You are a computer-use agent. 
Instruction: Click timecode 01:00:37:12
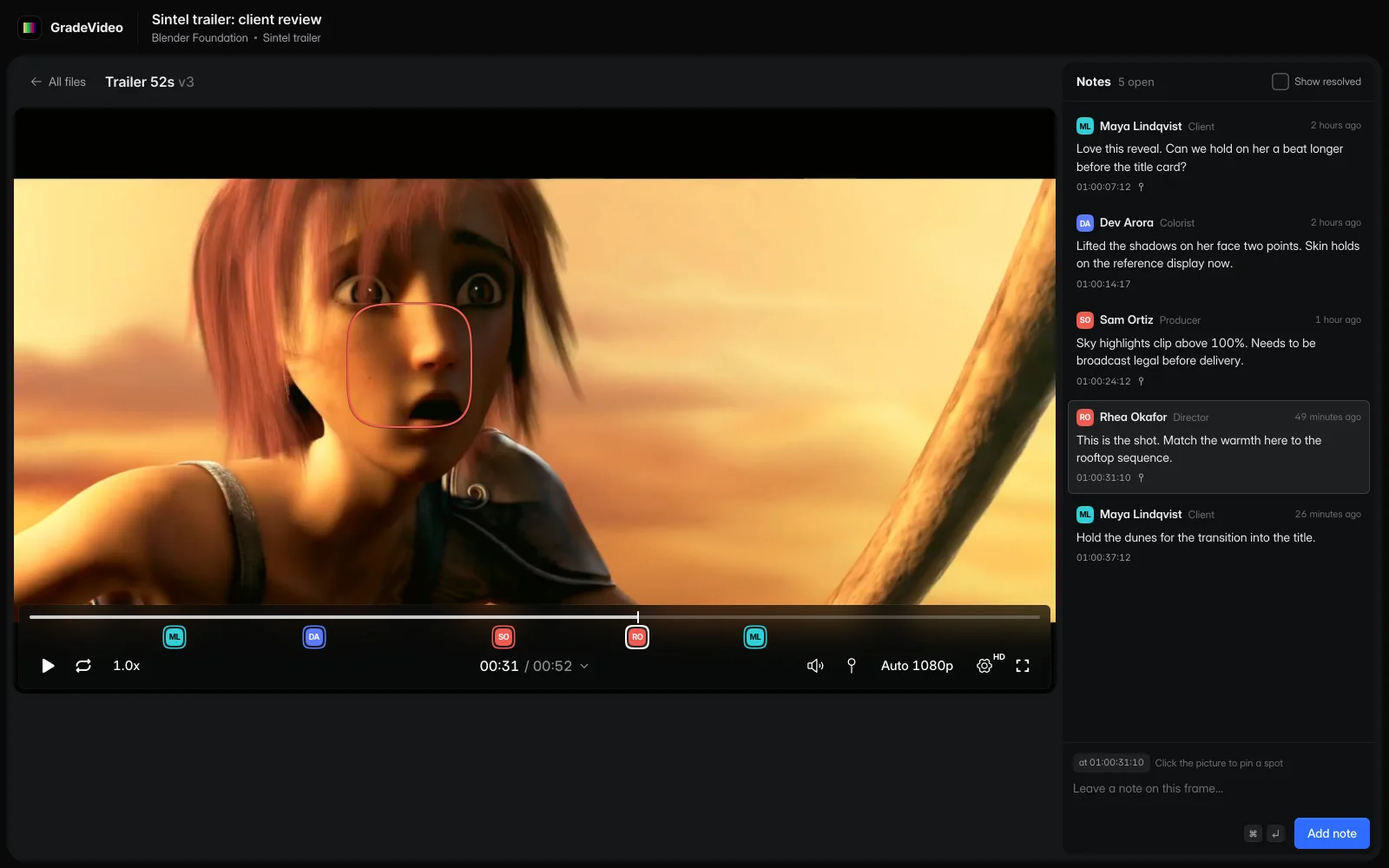(1103, 557)
